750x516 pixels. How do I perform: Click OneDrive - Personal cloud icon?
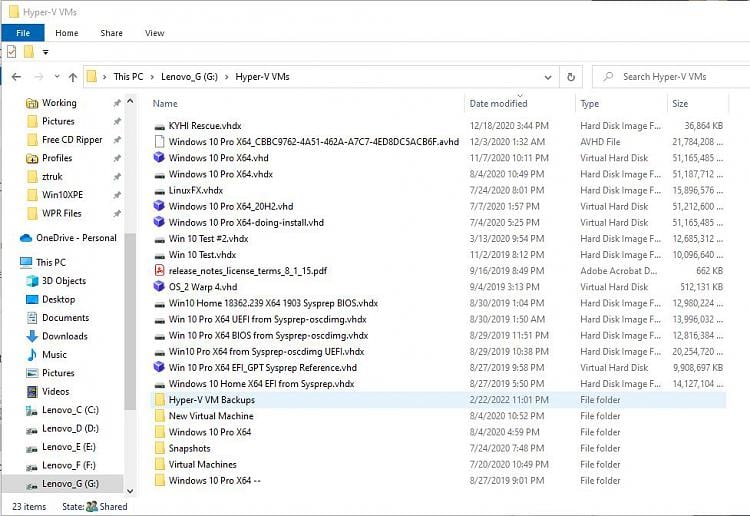[x=26, y=238]
